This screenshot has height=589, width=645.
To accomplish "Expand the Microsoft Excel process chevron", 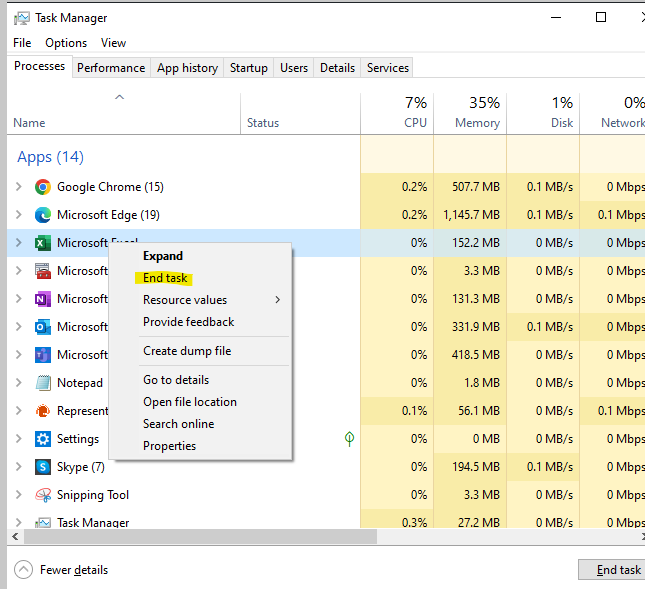I will click(19, 243).
